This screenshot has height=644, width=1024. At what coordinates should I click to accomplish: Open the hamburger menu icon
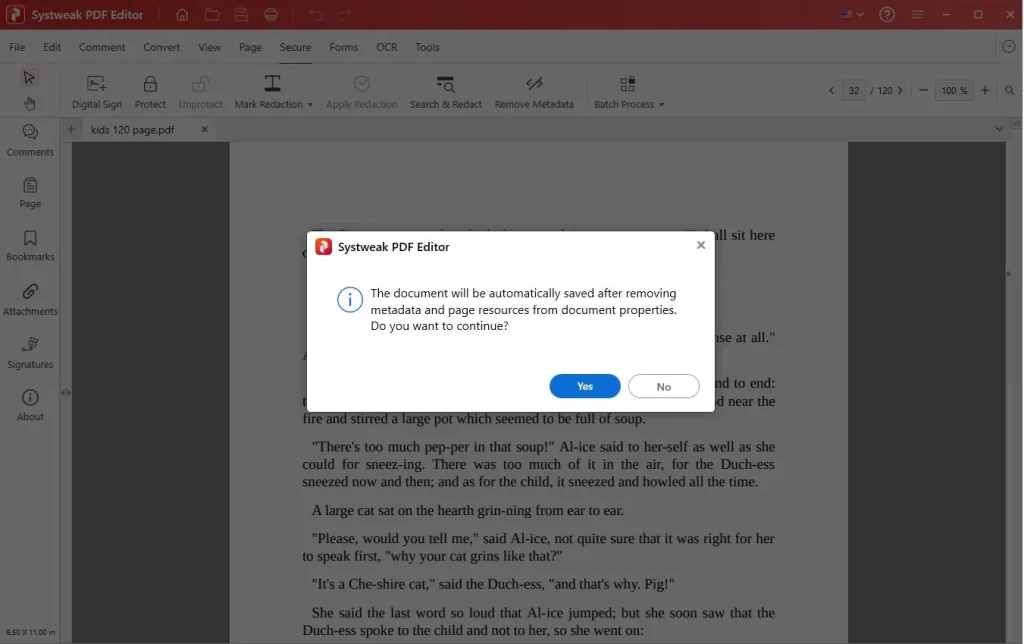pyautogui.click(x=918, y=14)
